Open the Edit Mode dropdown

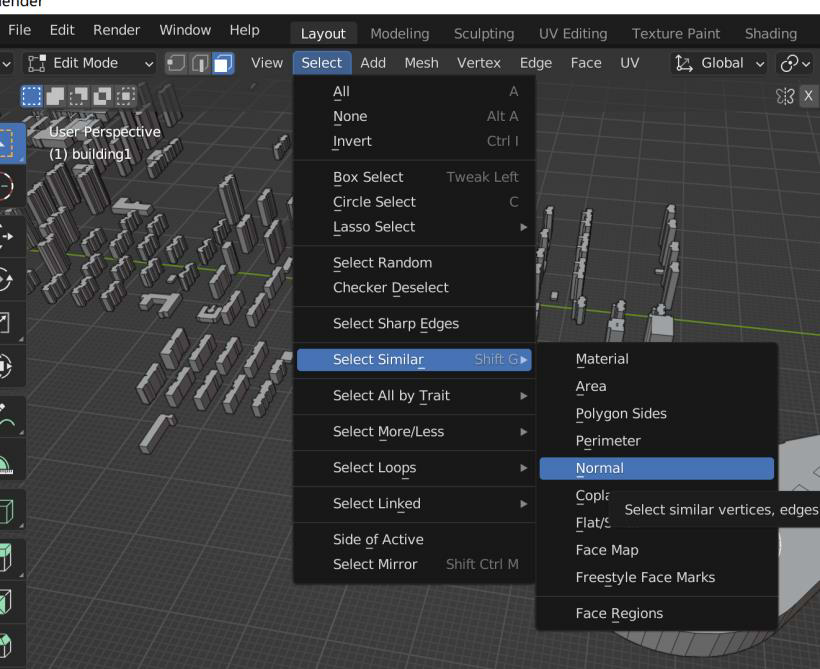pyautogui.click(x=90, y=63)
